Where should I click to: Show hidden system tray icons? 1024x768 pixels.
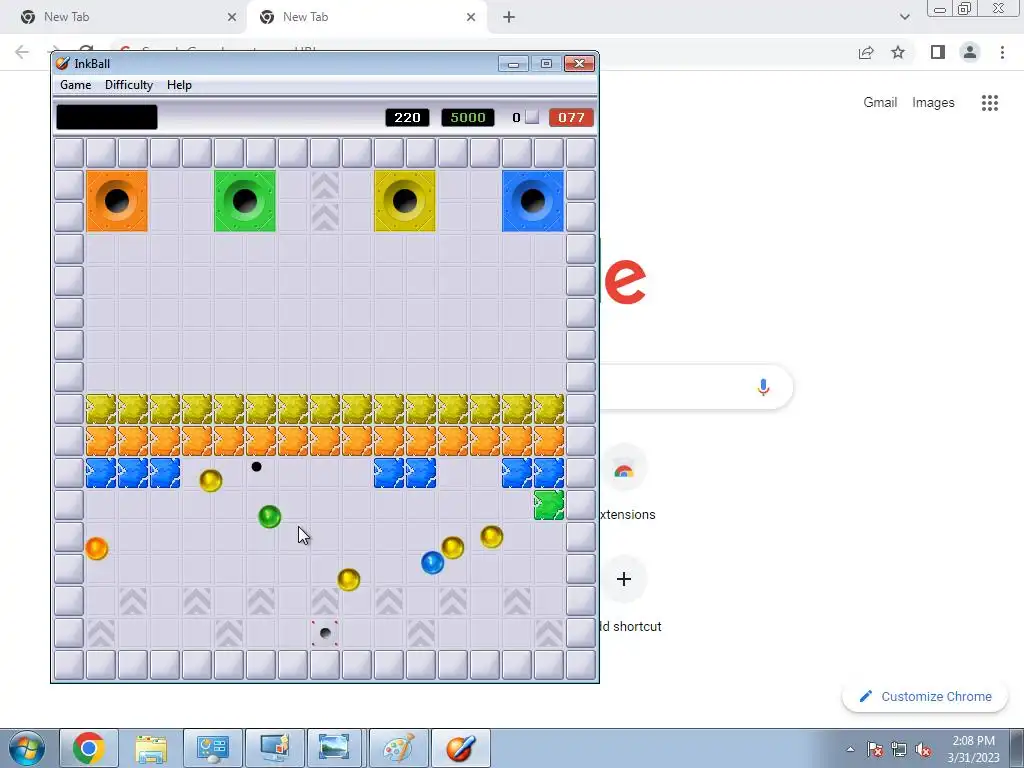click(x=850, y=749)
